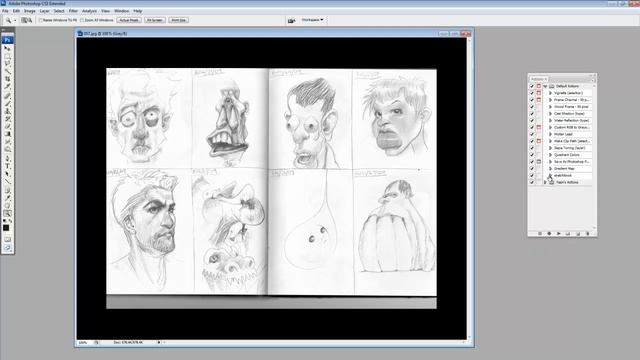Click the Print Size button
The width and height of the screenshot is (640, 360).
pos(178,20)
